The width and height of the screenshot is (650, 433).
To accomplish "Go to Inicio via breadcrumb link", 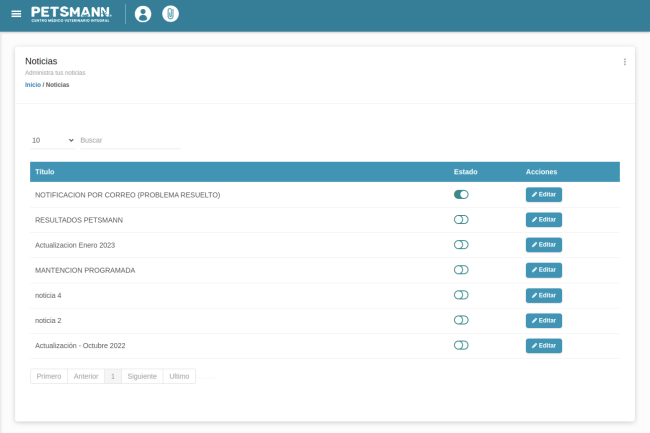I will pos(33,85).
